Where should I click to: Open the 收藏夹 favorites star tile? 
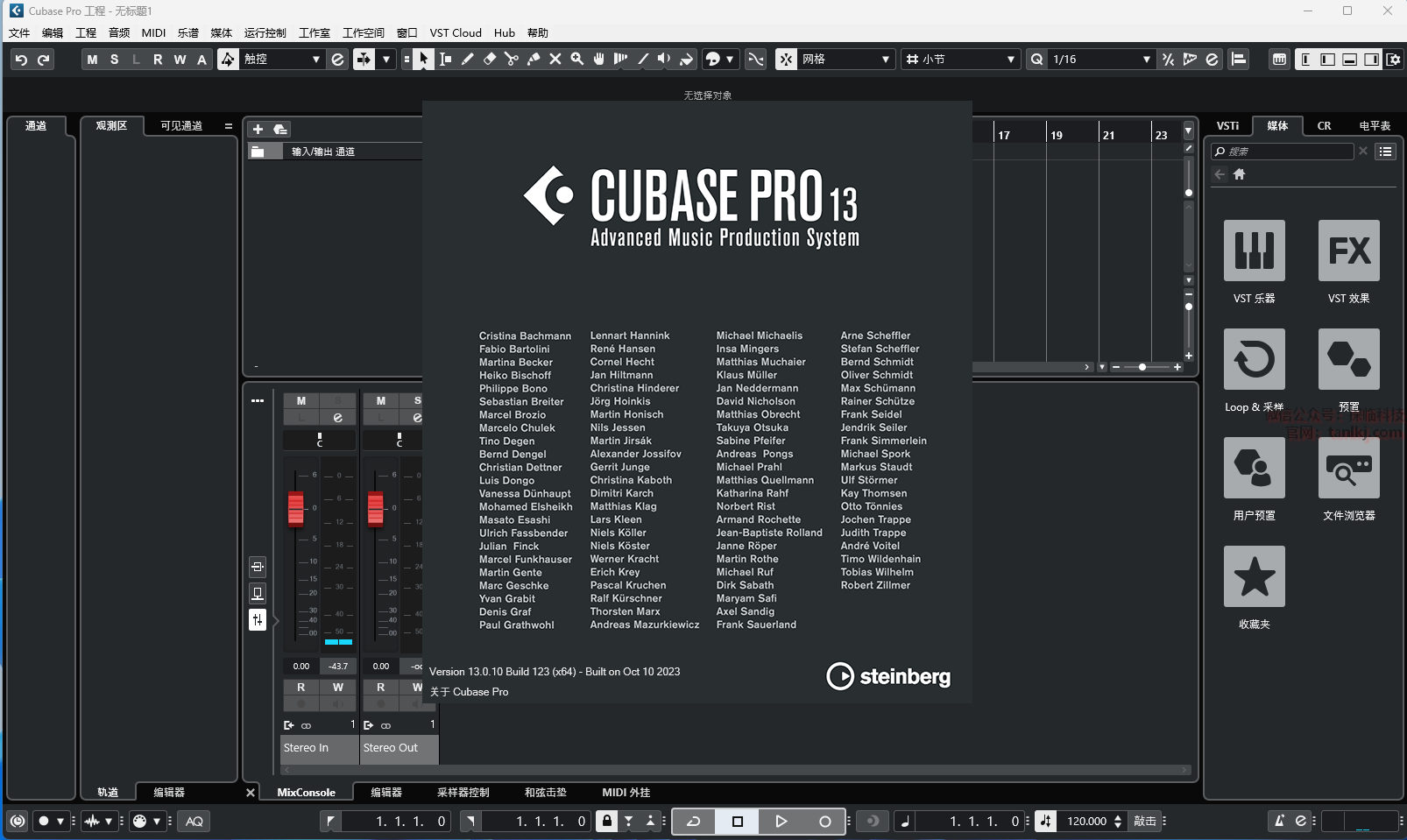(x=1254, y=576)
